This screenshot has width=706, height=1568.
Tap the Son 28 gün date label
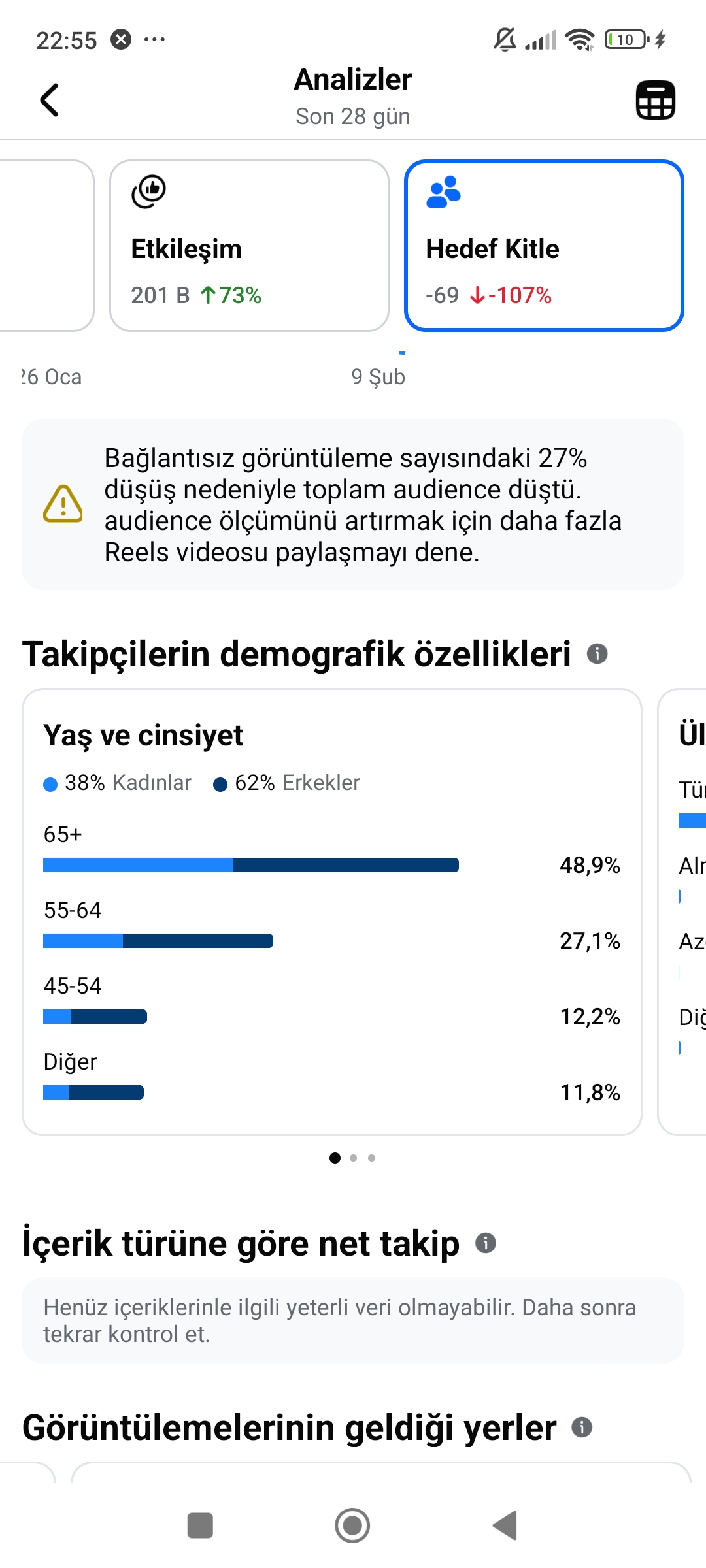[353, 116]
